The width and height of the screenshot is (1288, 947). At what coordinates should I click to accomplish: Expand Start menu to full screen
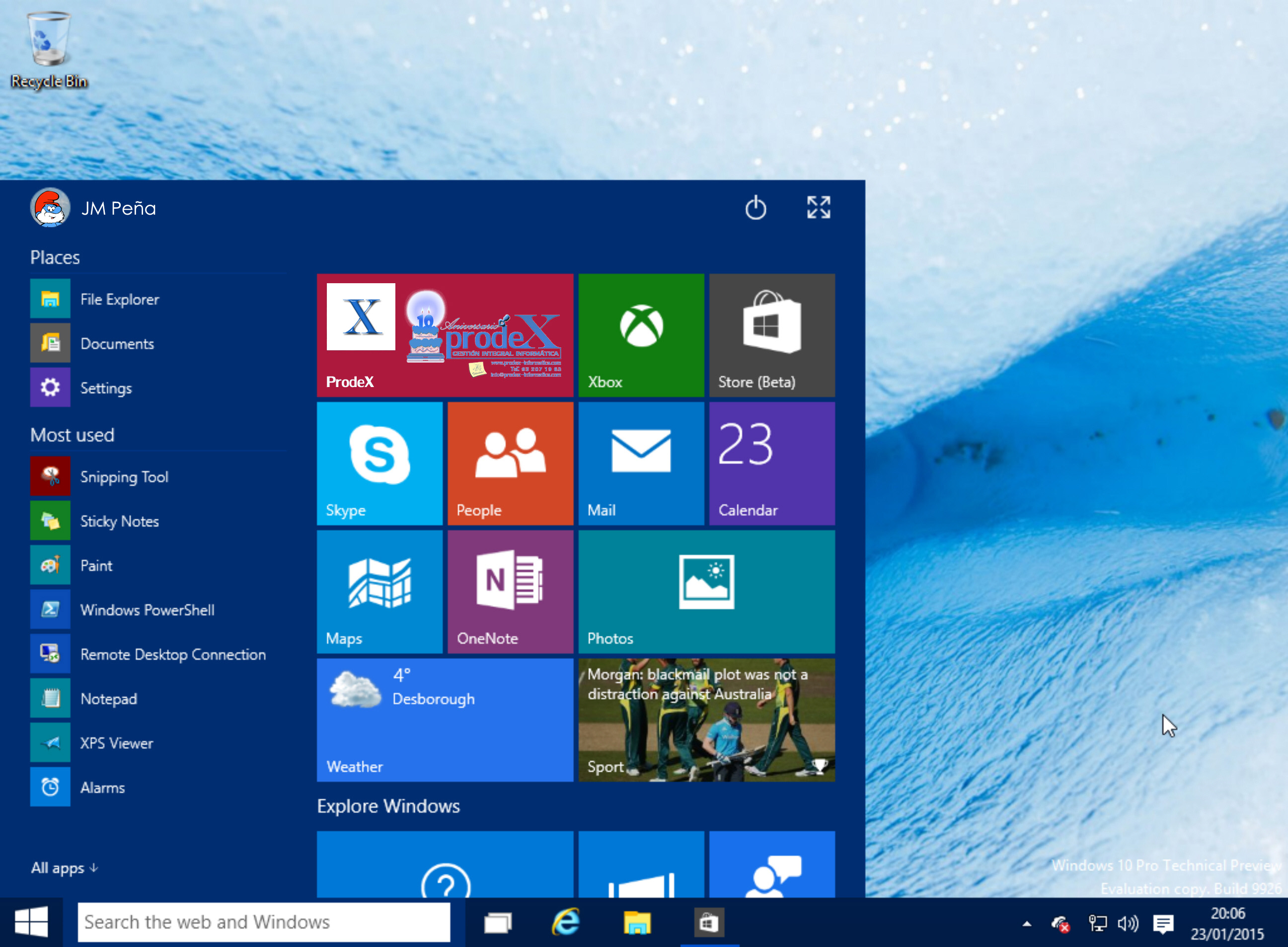click(818, 208)
